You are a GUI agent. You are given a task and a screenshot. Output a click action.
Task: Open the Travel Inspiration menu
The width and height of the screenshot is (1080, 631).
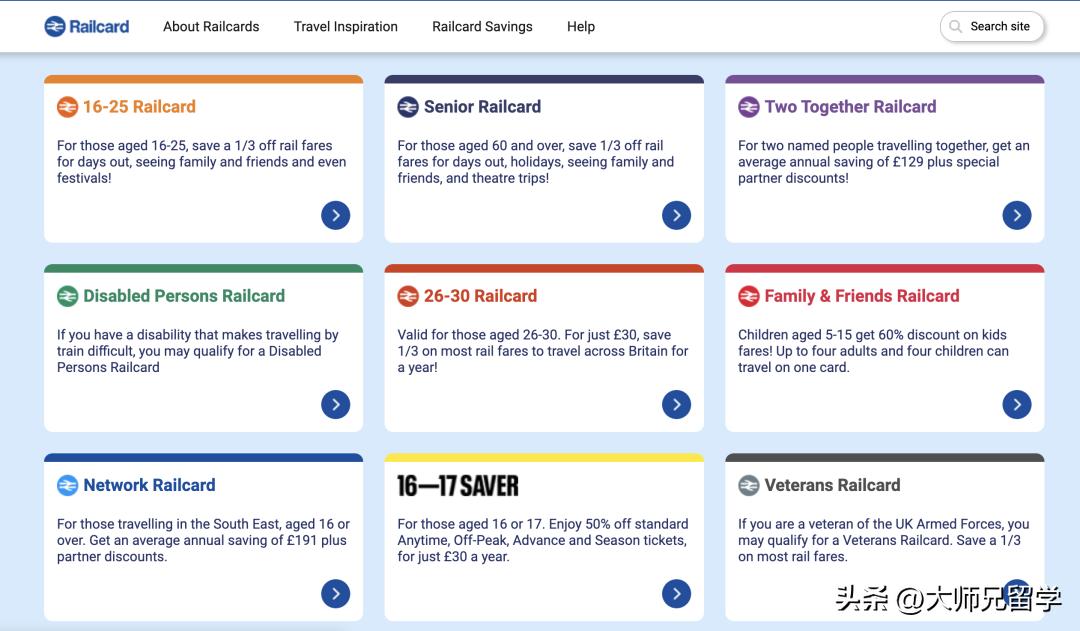(x=346, y=27)
